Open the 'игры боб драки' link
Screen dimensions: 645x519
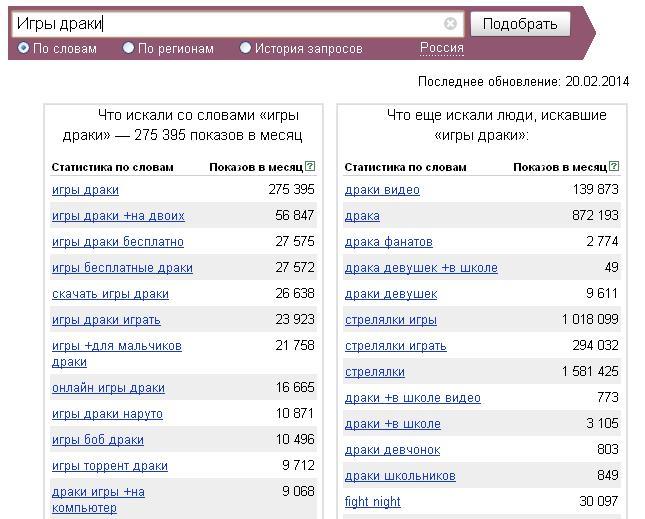click(98, 440)
